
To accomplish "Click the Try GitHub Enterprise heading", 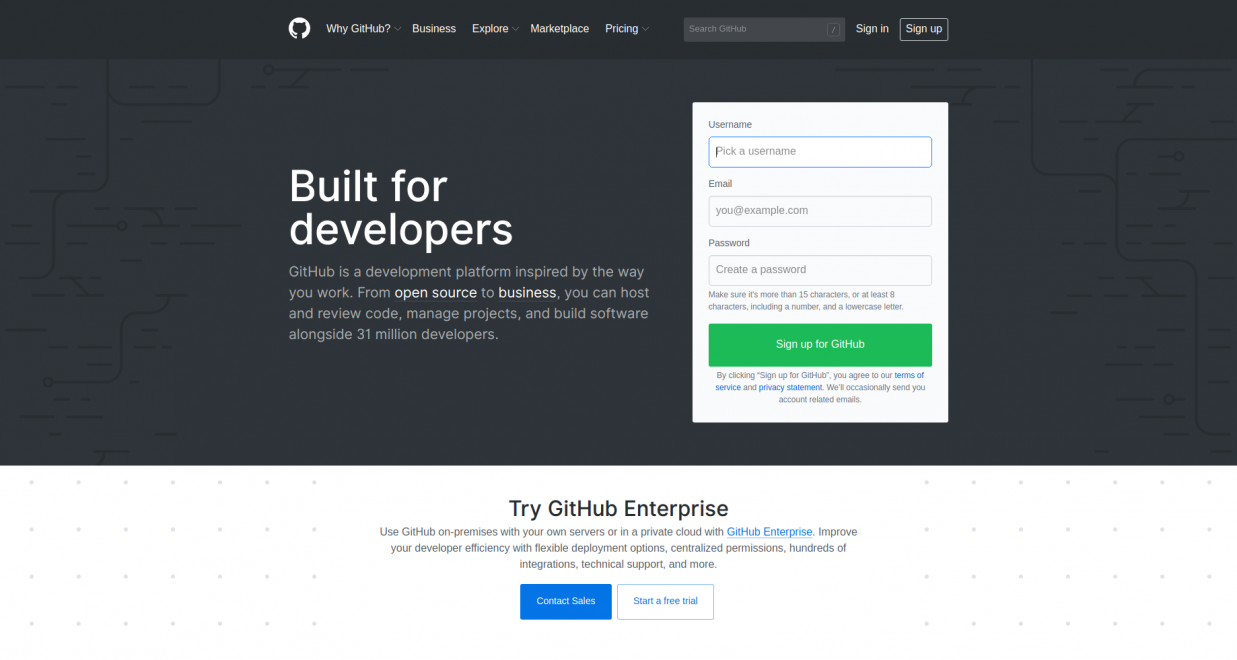I will click(618, 508).
